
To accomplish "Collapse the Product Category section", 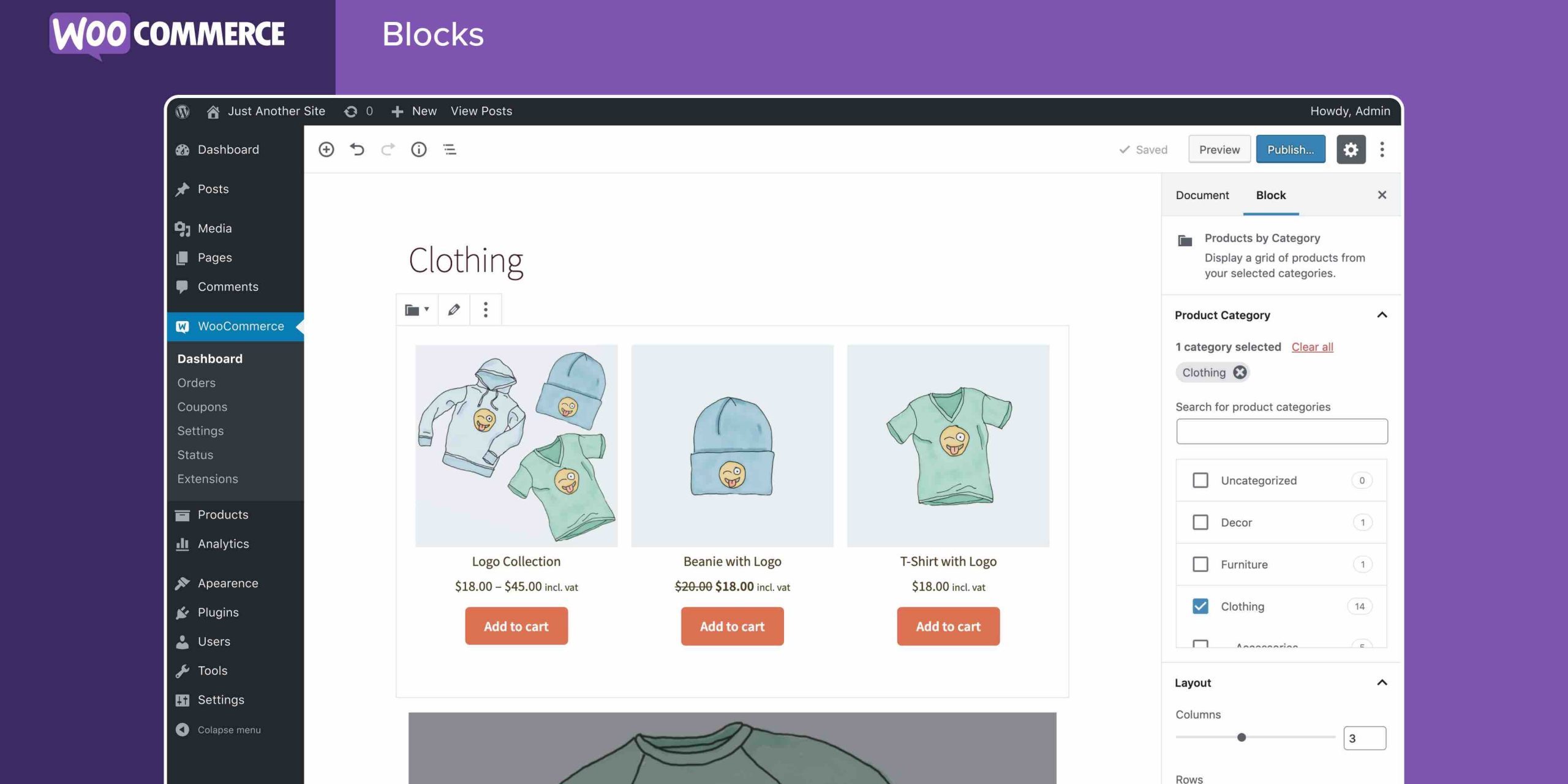I will click(x=1382, y=315).
